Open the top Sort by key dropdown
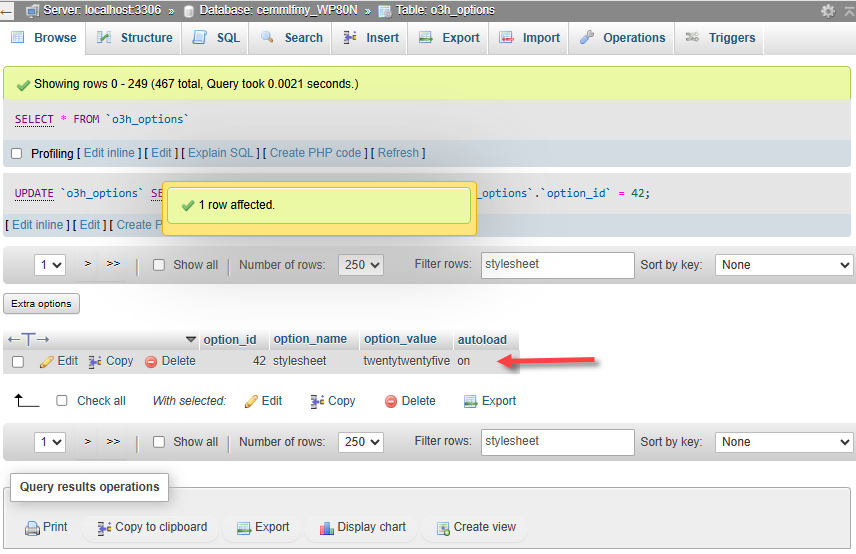This screenshot has height=554, width=856. click(x=783, y=265)
